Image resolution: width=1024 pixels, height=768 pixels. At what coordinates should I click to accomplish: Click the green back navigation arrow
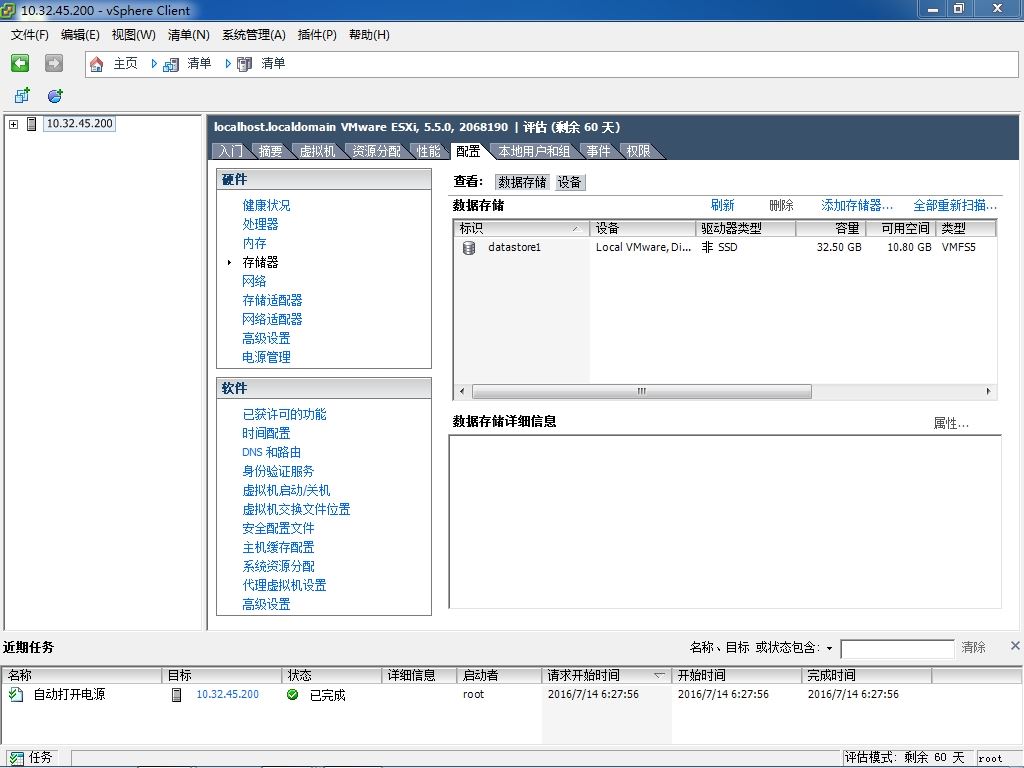(x=20, y=63)
